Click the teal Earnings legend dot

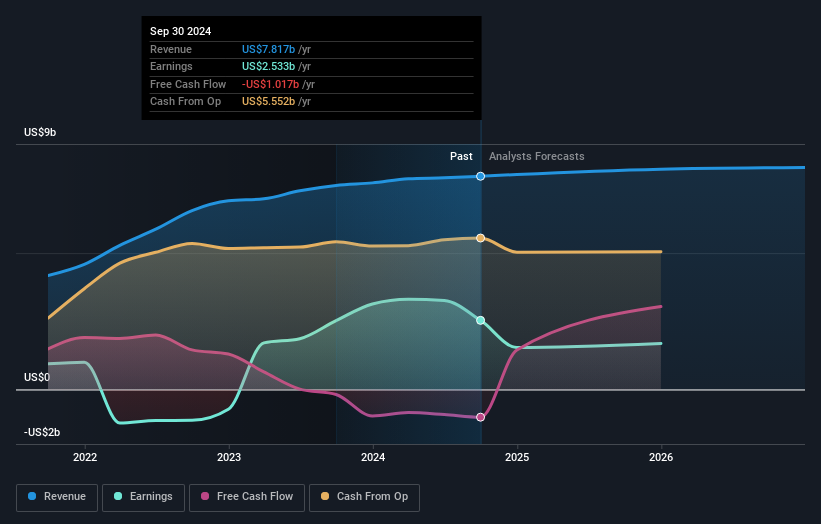coord(118,496)
